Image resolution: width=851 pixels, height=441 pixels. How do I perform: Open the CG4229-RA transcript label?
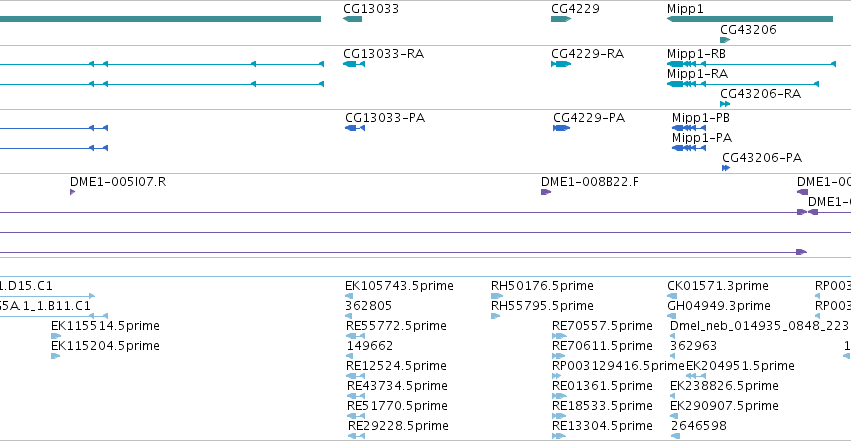(587, 54)
